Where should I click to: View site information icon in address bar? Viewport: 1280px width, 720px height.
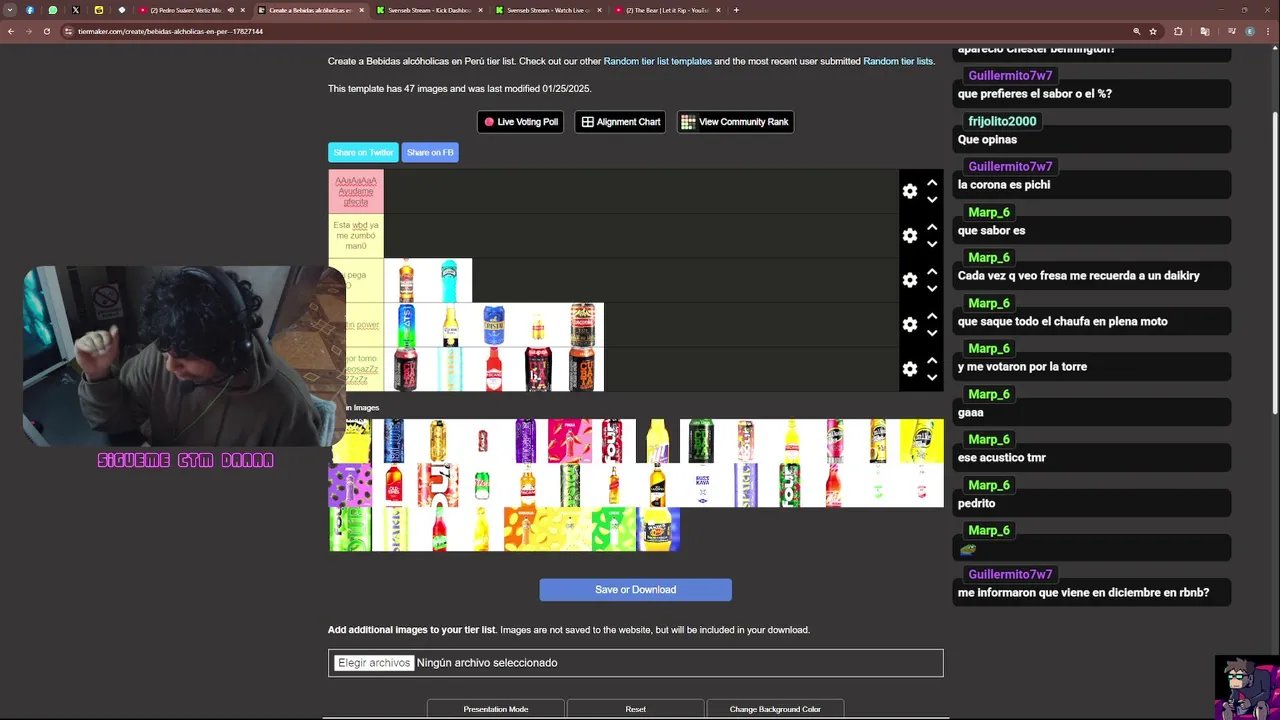click(68, 31)
